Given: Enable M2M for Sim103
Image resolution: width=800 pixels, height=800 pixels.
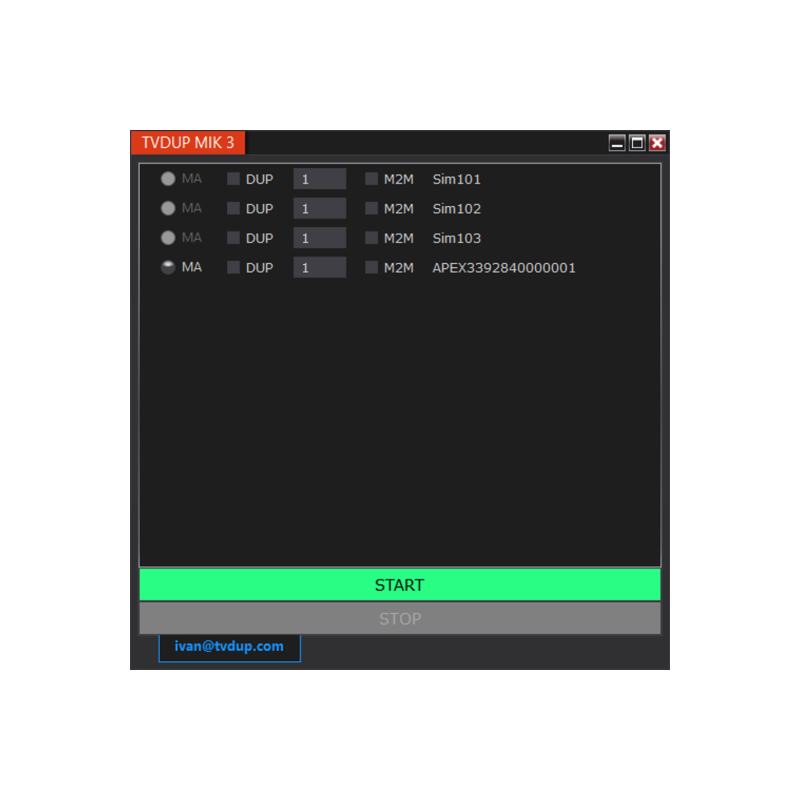Looking at the screenshot, I should (371, 238).
